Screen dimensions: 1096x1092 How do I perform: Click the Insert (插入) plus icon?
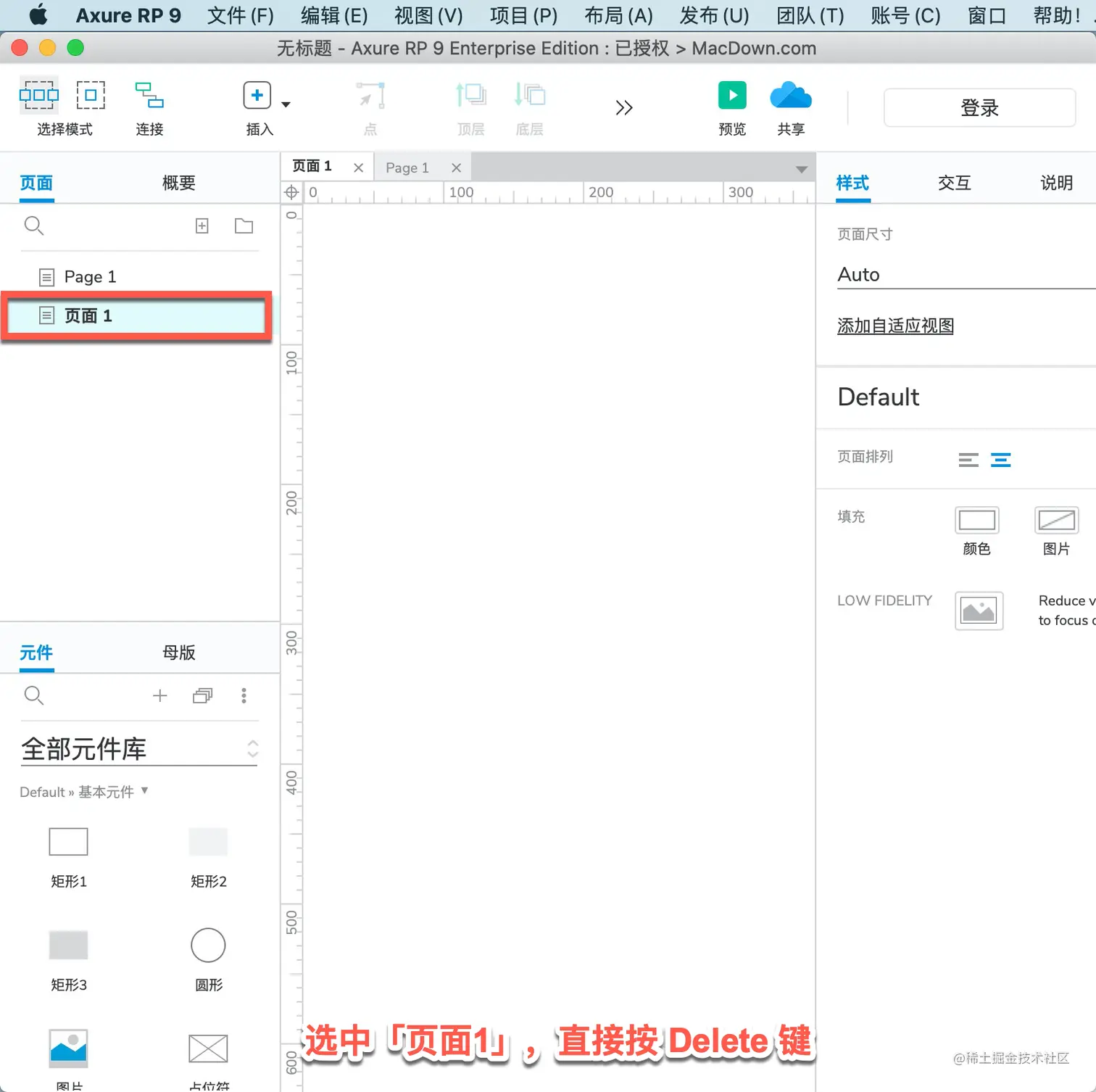[x=257, y=95]
